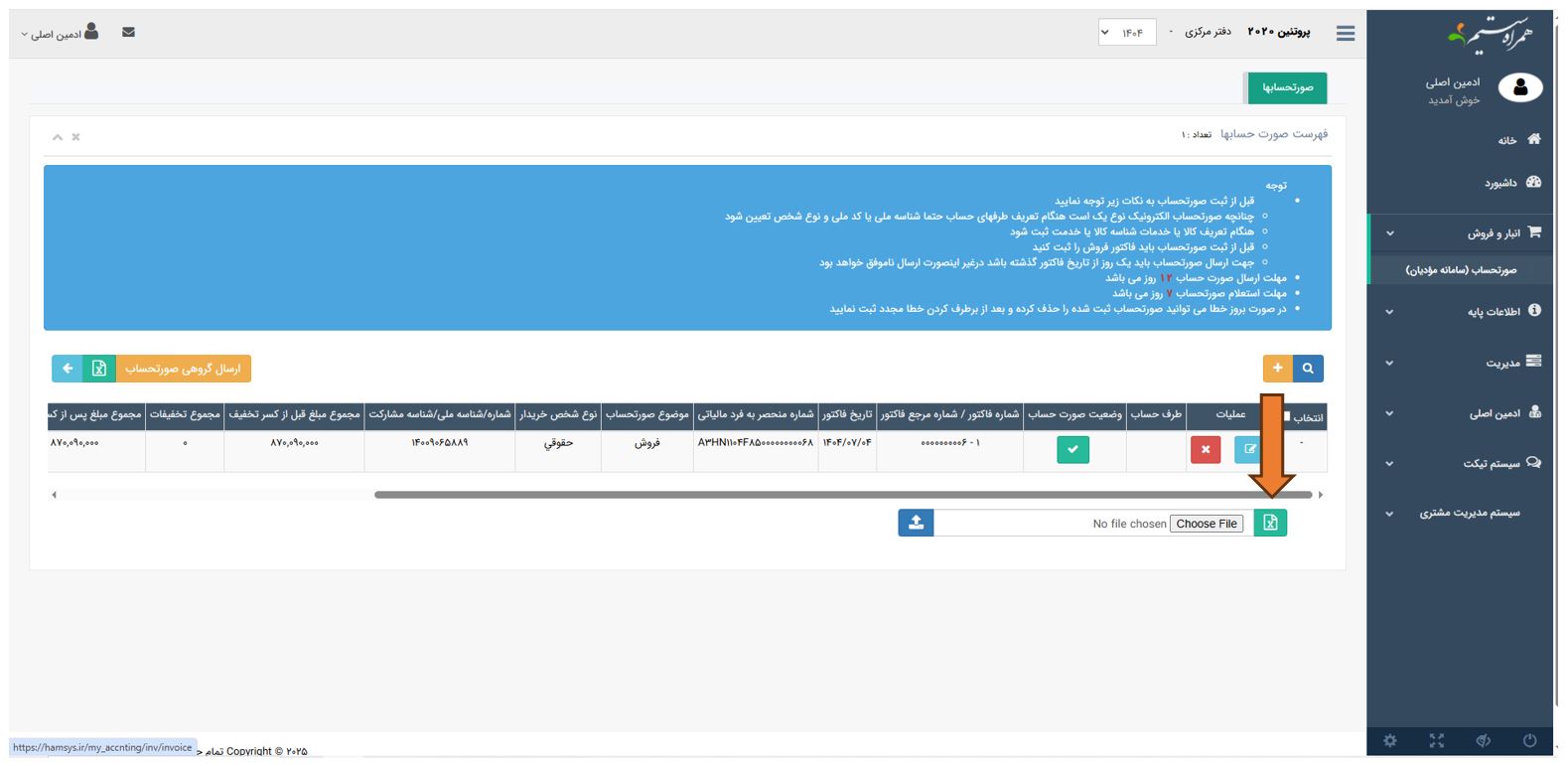Image resolution: width=1568 pixels, height=766 pixels.
Task: Toggle sidebar with the hamburger menu icon
Action: coord(1346,34)
